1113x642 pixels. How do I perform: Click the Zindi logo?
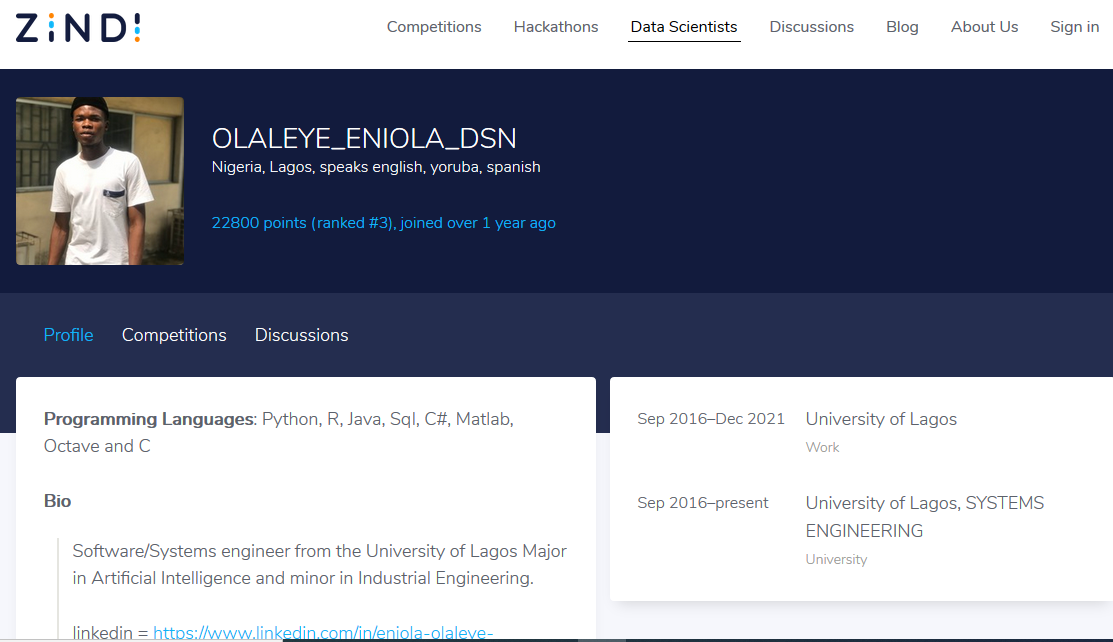tap(78, 28)
